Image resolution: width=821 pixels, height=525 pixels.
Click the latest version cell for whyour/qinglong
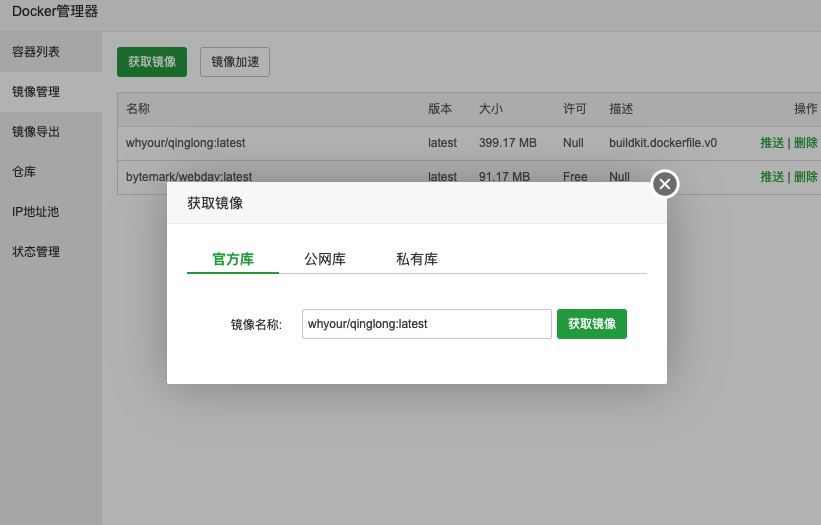[x=442, y=143]
